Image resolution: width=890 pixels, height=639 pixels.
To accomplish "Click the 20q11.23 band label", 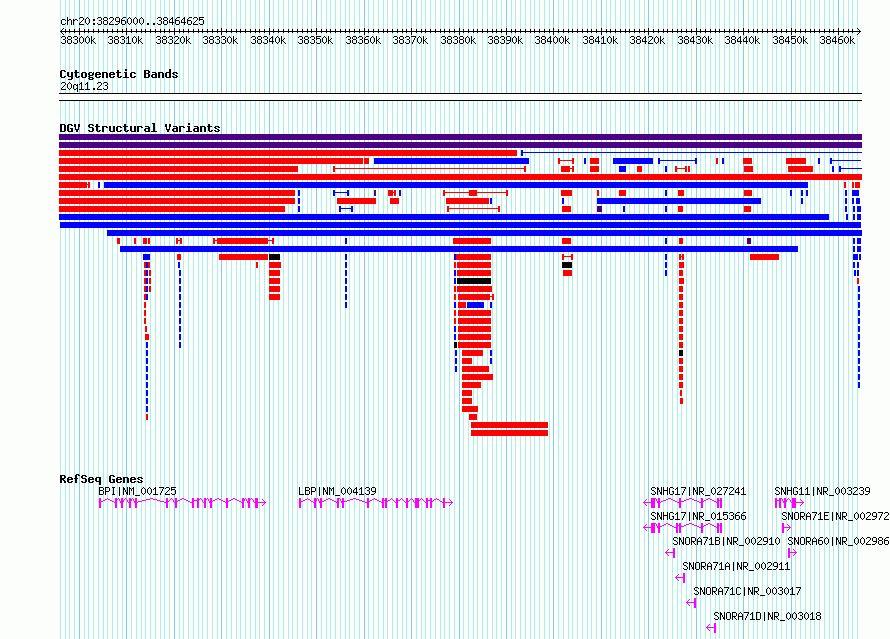I will pos(84,86).
